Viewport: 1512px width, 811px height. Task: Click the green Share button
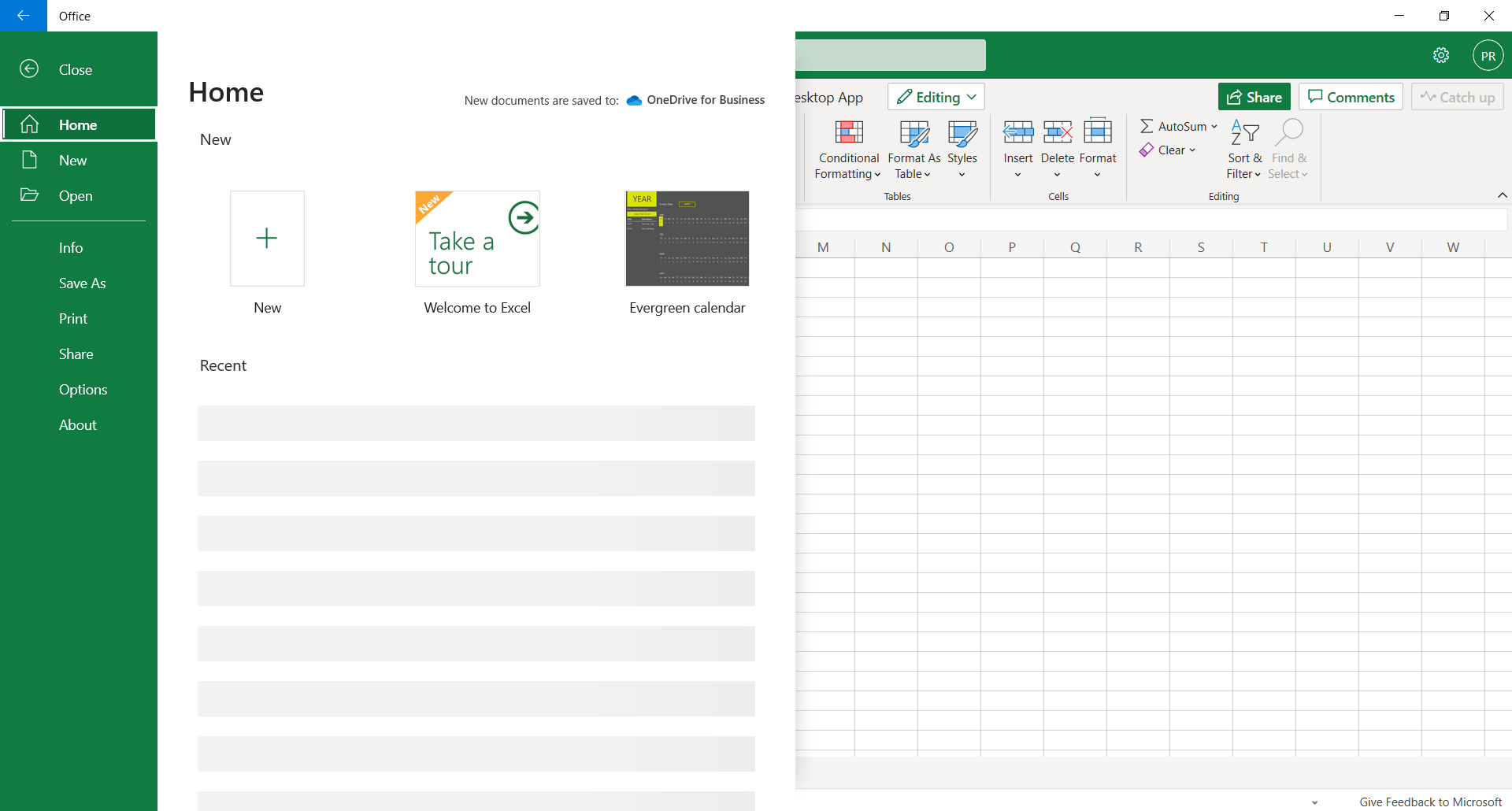[x=1254, y=97]
